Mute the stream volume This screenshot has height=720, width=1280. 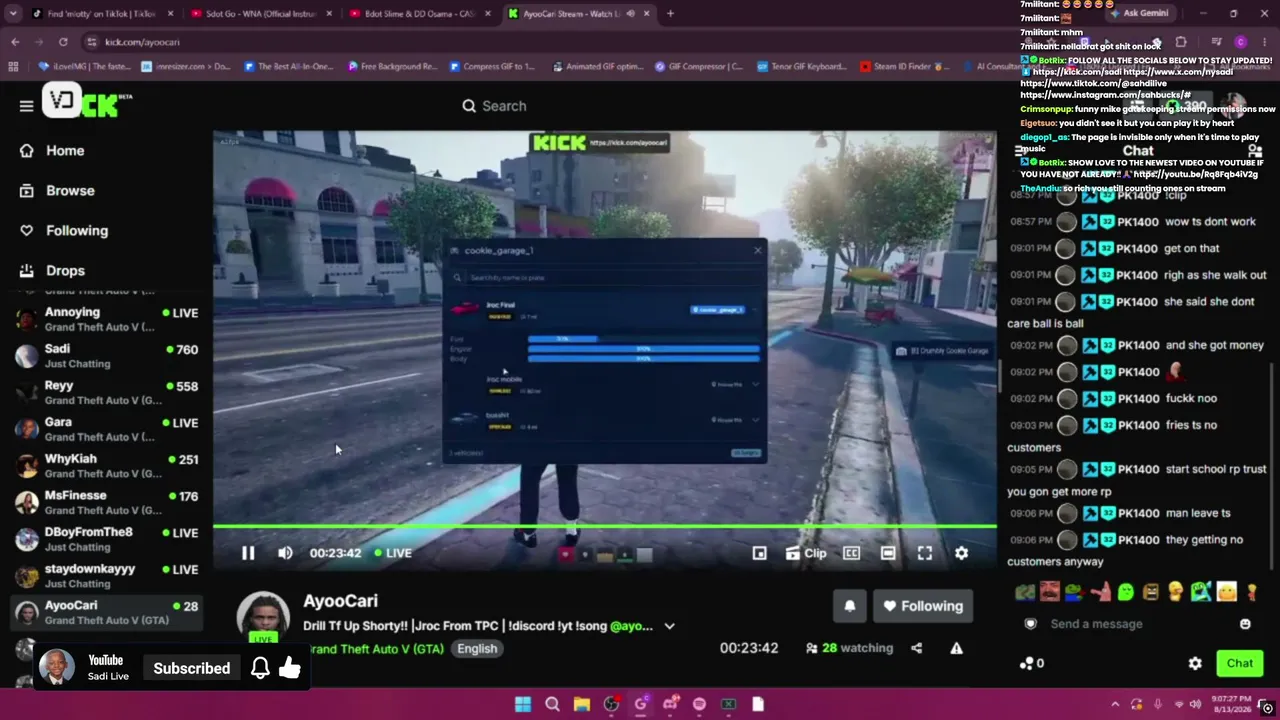click(x=285, y=553)
